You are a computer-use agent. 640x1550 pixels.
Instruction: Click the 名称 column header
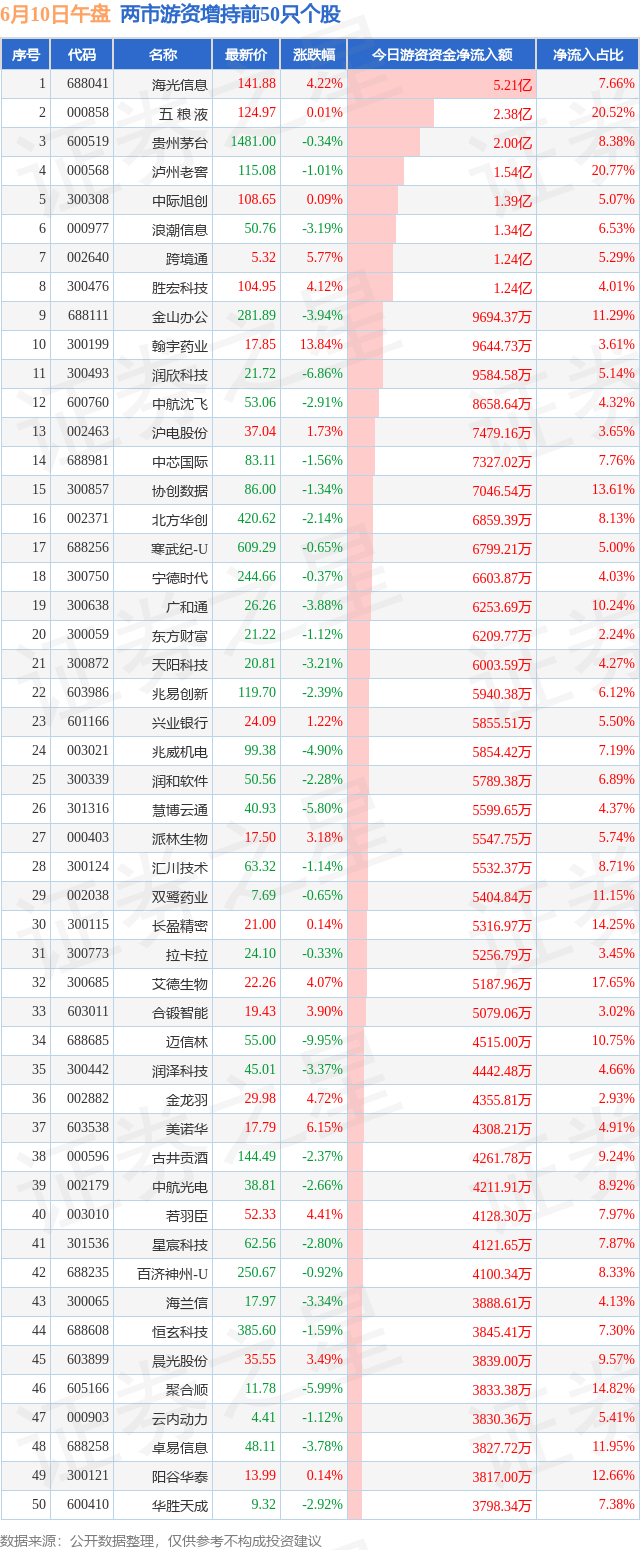click(163, 55)
